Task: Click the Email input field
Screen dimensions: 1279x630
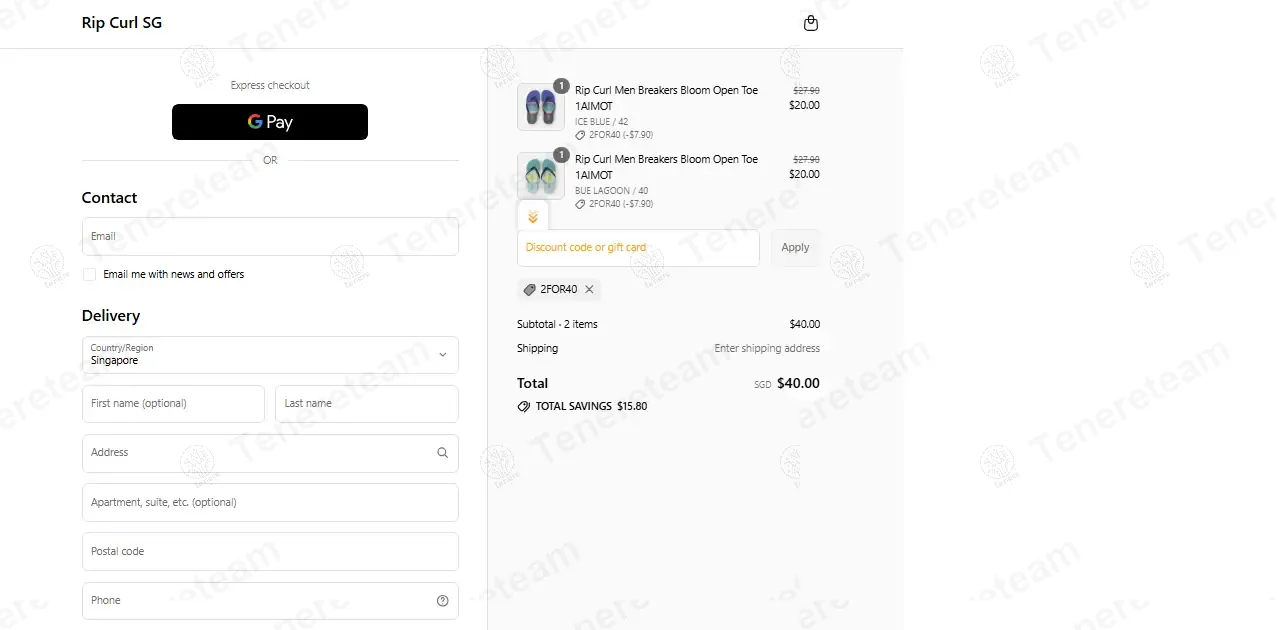Action: [270, 237]
